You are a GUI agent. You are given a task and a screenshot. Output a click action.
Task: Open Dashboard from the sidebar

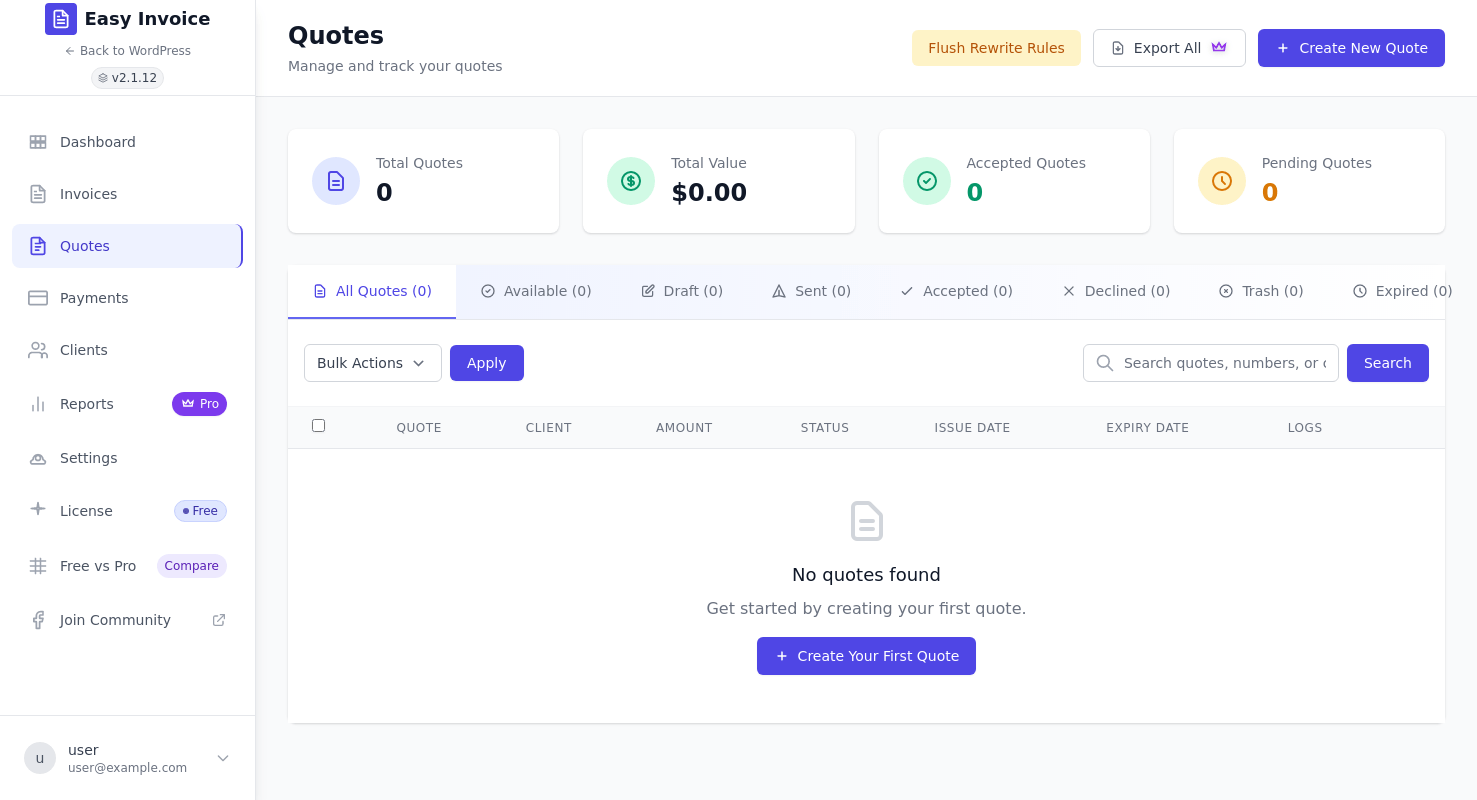pyautogui.click(x=127, y=142)
